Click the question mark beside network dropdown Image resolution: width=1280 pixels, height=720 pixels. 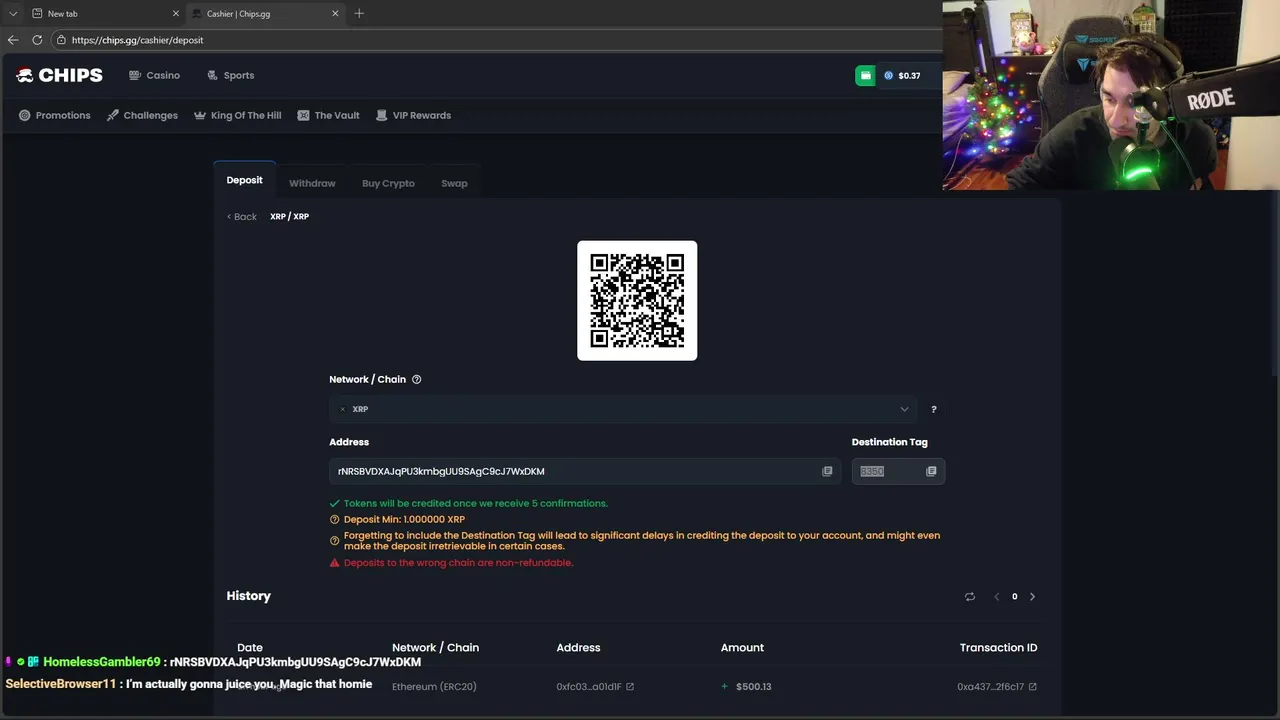[934, 409]
